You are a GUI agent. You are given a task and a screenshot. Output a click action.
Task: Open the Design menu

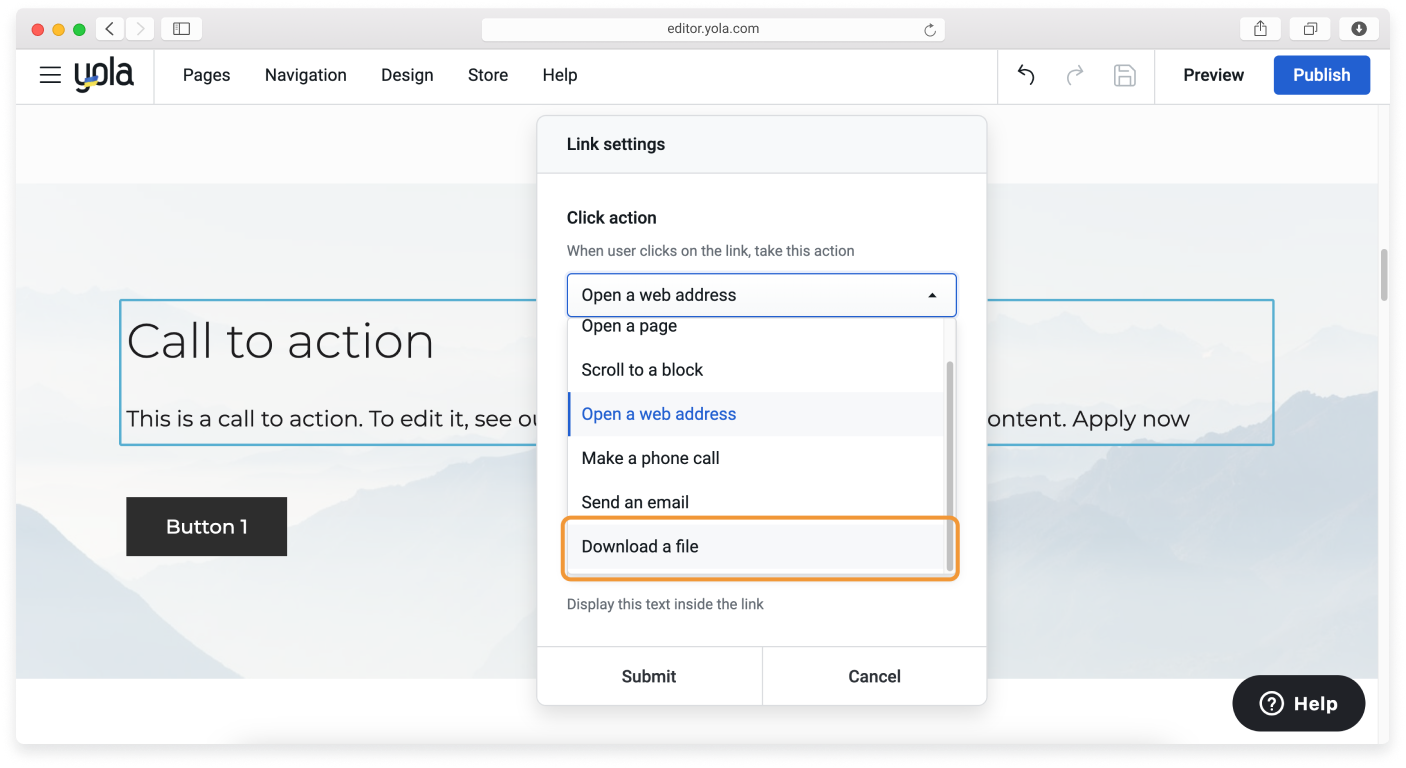point(407,75)
